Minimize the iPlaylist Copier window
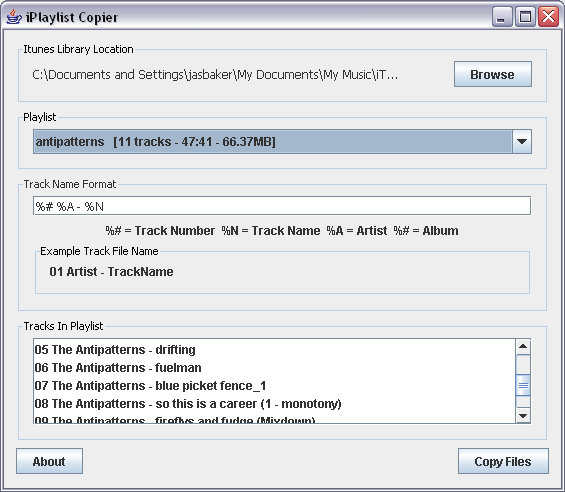 [502, 17]
